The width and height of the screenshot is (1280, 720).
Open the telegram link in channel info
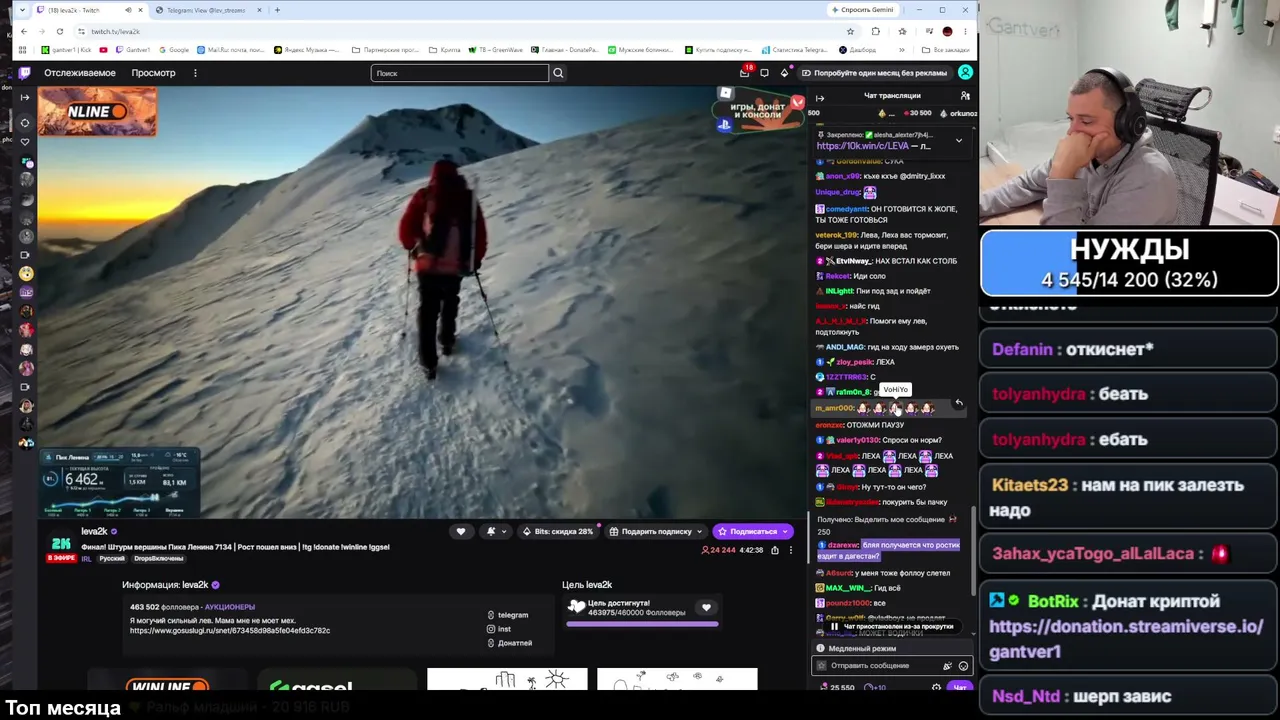[x=507, y=615]
